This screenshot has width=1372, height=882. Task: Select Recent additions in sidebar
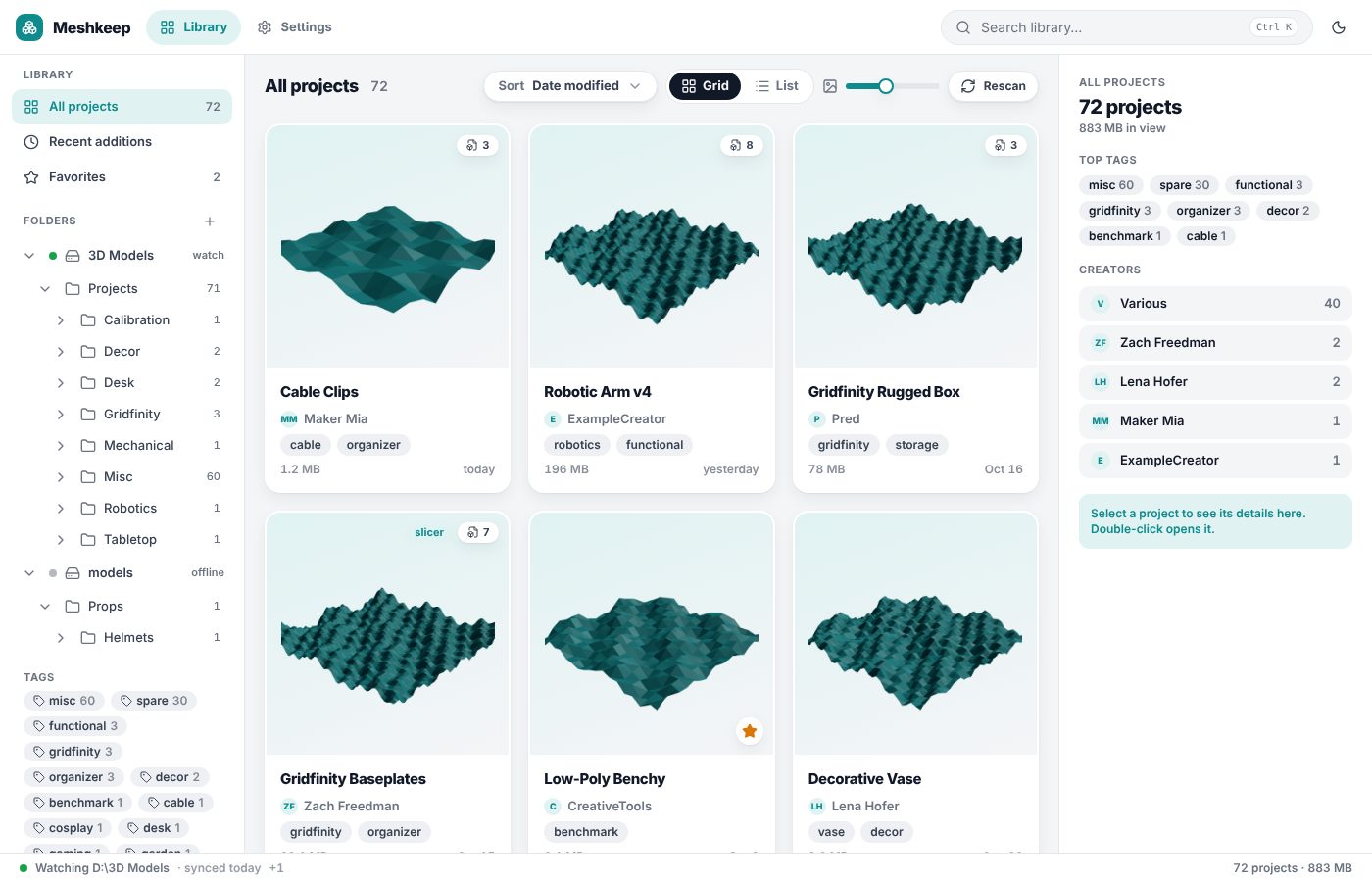(122, 142)
